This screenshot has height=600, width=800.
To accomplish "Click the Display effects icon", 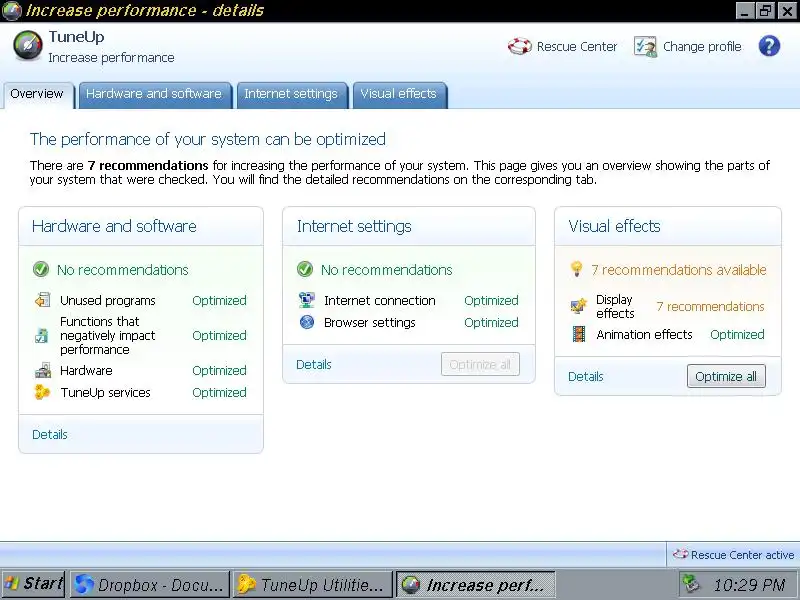I will [x=579, y=306].
